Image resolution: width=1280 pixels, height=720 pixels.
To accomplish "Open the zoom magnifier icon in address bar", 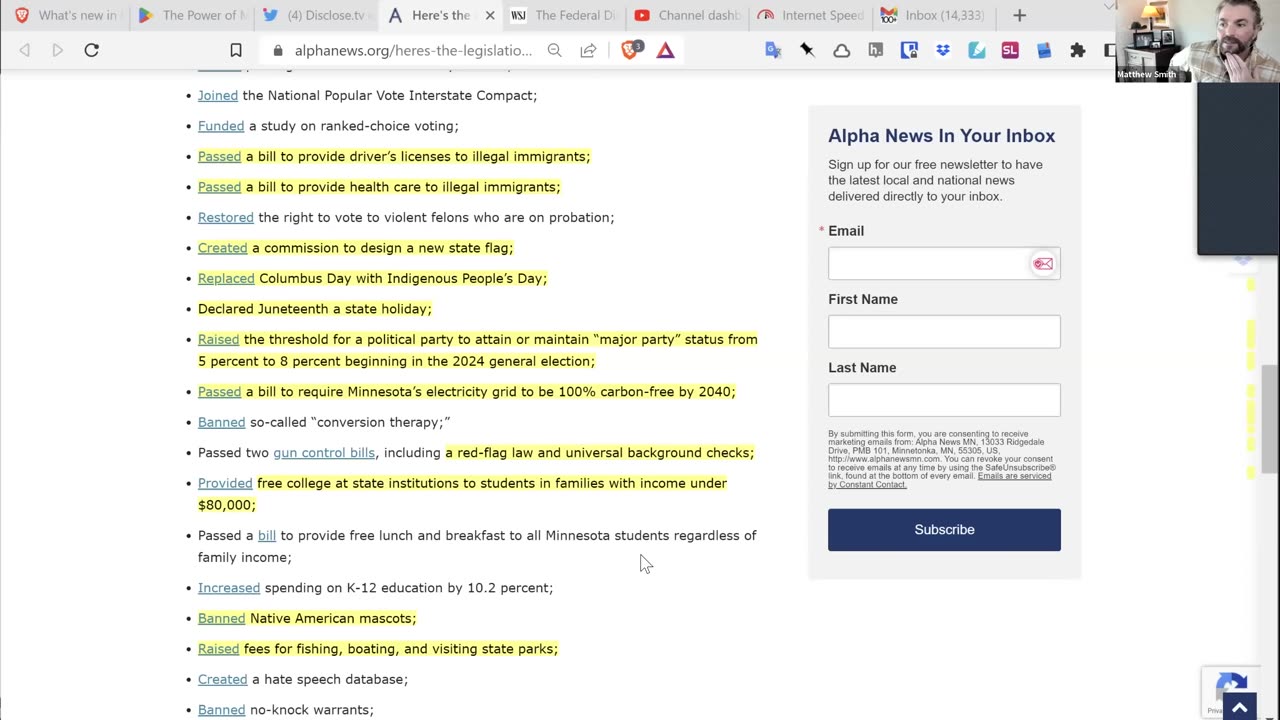I will (x=554, y=50).
